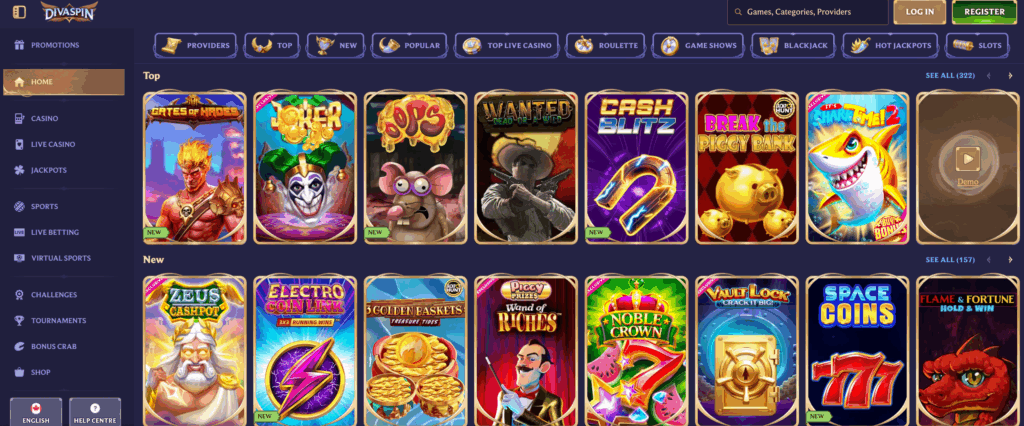Go to previous games in the Top row
1024x426 pixels.
tap(989, 76)
